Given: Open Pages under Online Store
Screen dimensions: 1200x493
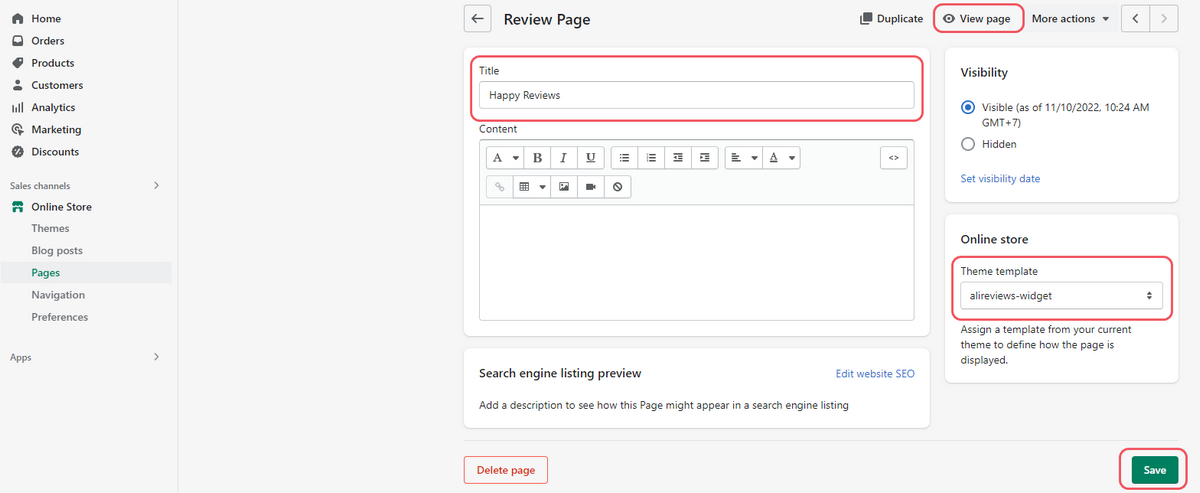Looking at the screenshot, I should [x=46, y=272].
